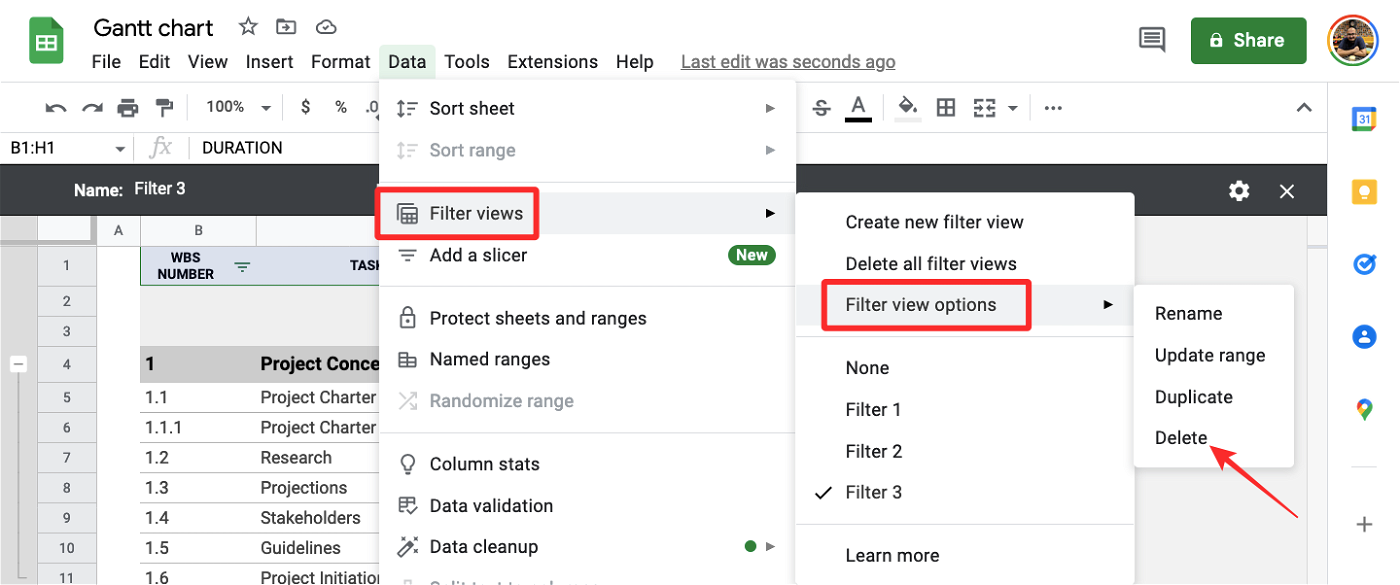Collapse the row group minus button
Image resolution: width=1400 pixels, height=585 pixels.
click(x=18, y=365)
